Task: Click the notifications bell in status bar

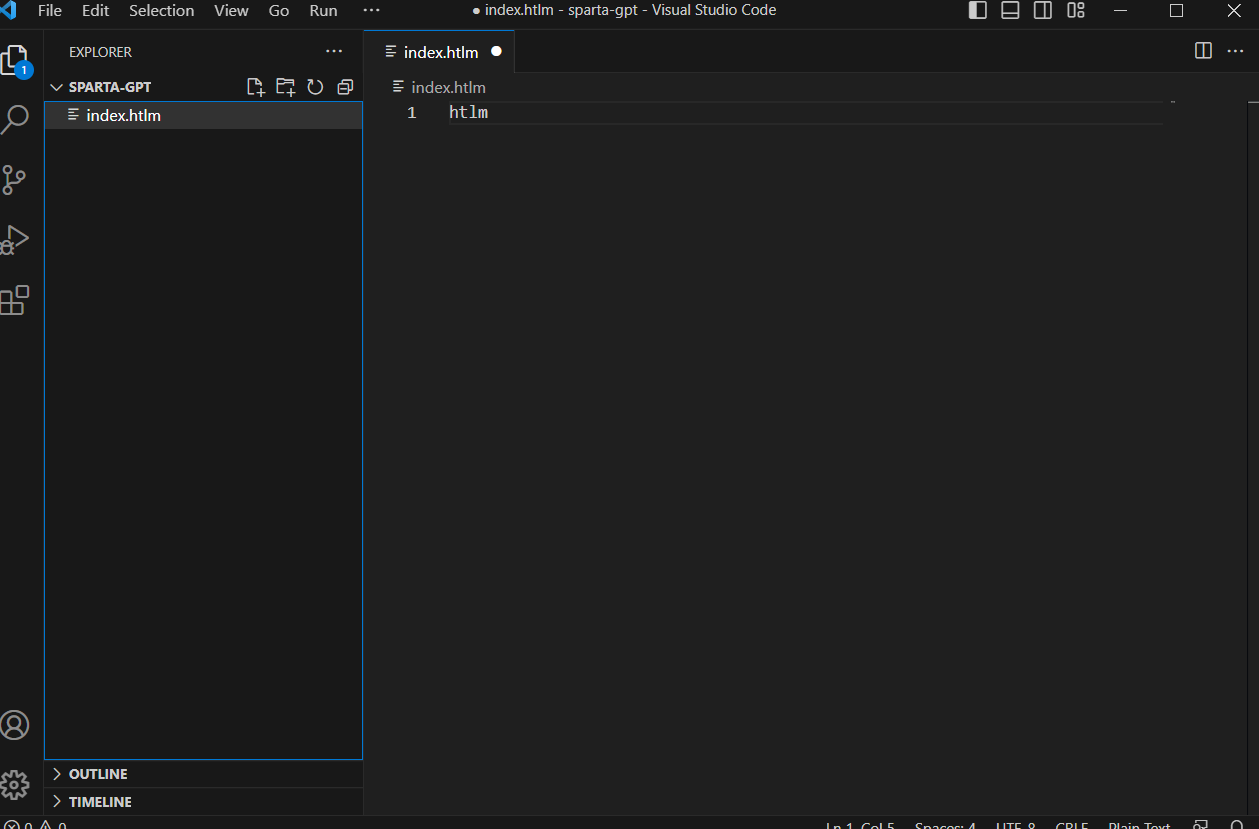Action: pyautogui.click(x=1236, y=825)
